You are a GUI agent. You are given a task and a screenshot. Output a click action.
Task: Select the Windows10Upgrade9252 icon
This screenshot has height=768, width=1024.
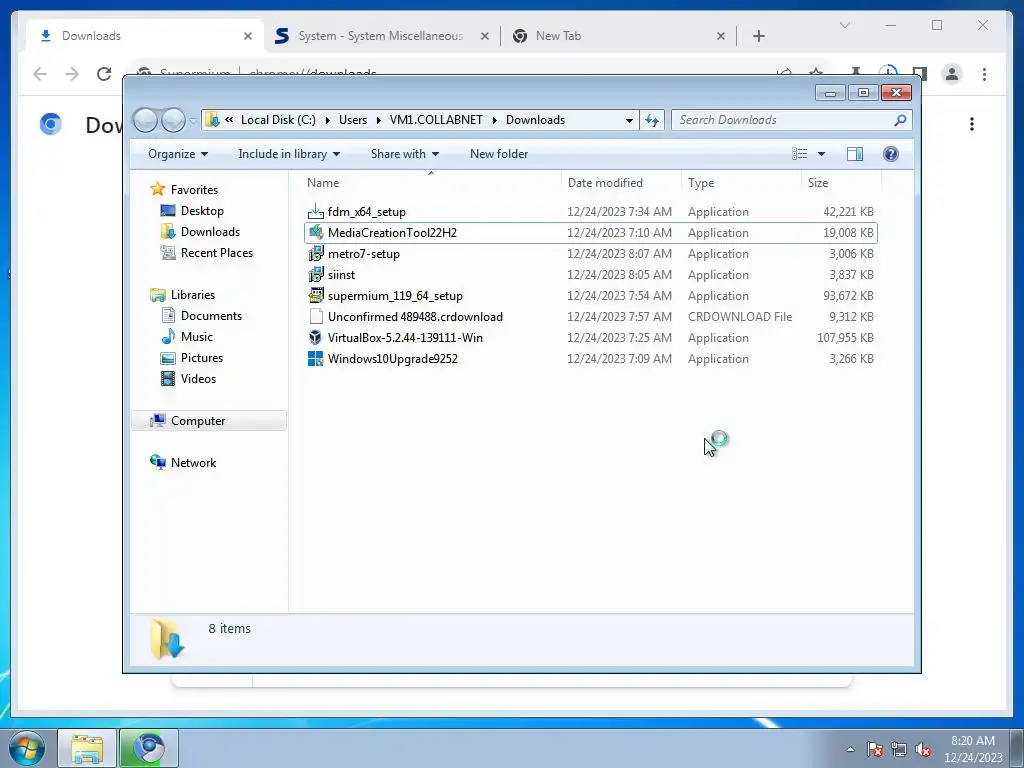[x=315, y=359]
